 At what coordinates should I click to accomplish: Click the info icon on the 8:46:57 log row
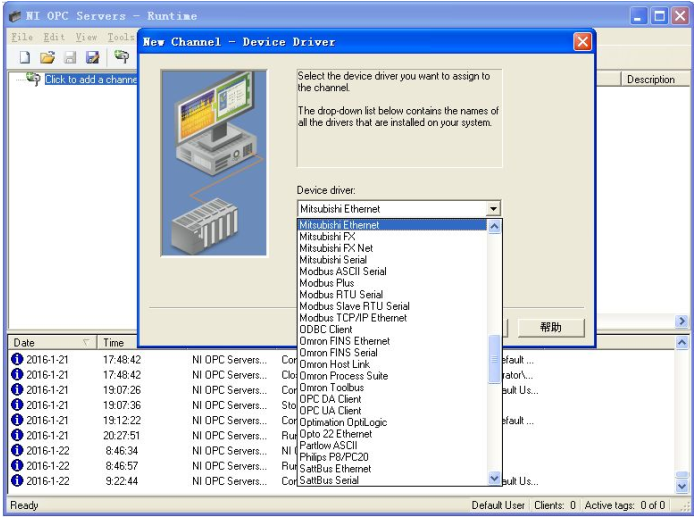[17, 465]
